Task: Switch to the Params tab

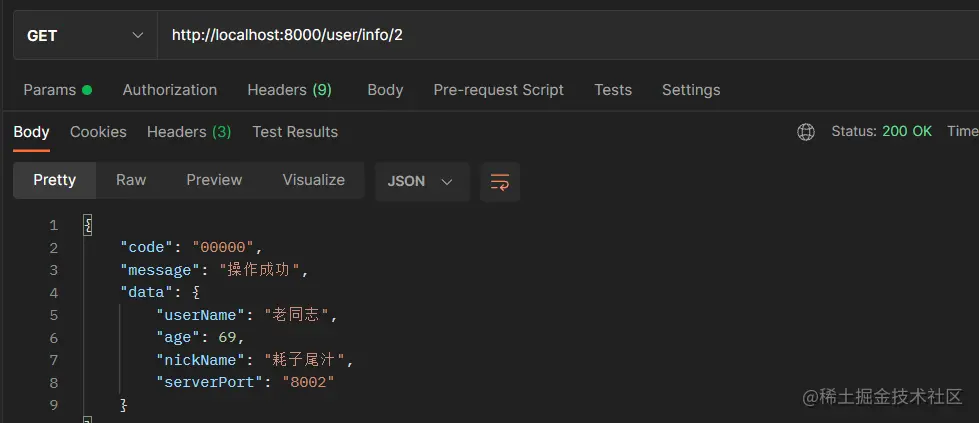Action: click(x=57, y=90)
